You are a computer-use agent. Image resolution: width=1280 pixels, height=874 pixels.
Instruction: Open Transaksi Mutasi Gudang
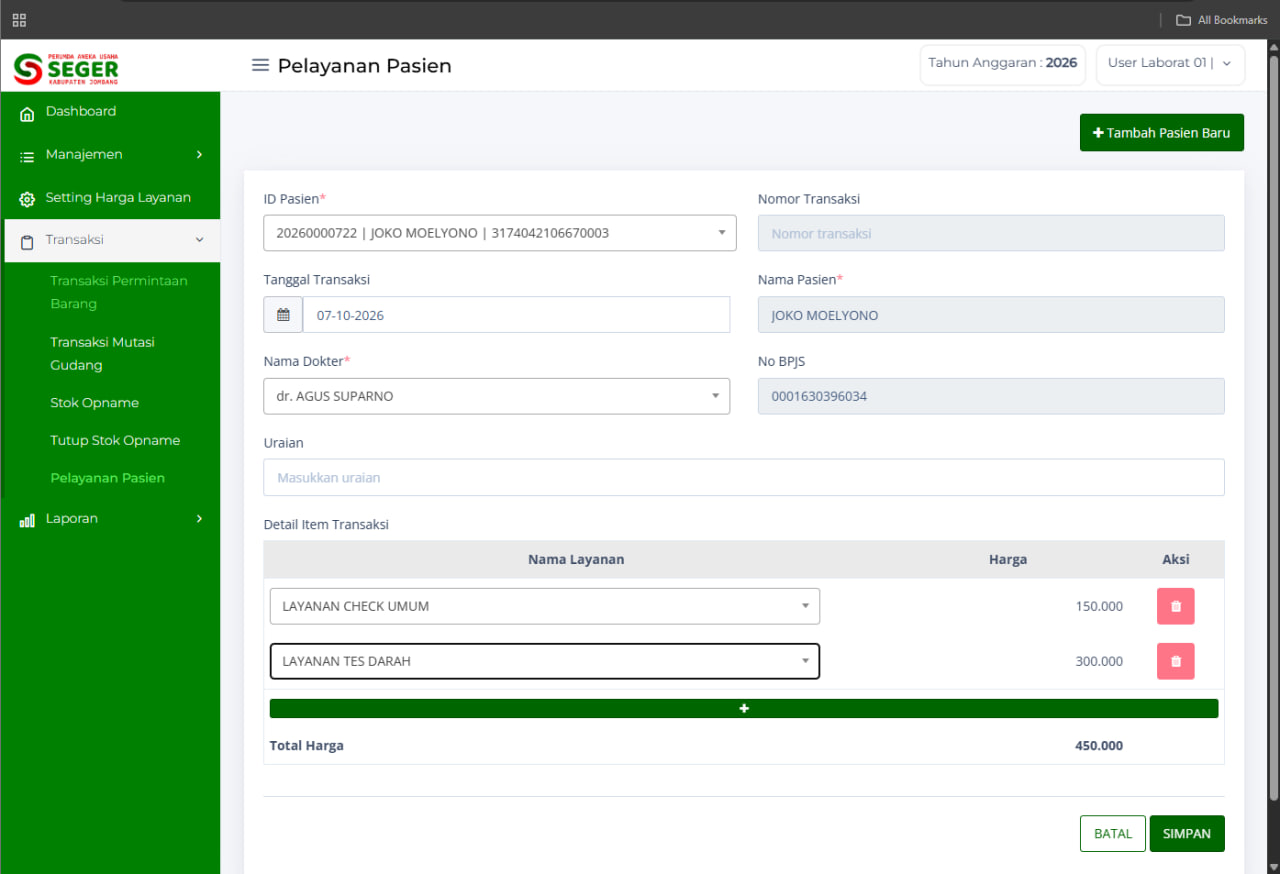point(102,354)
